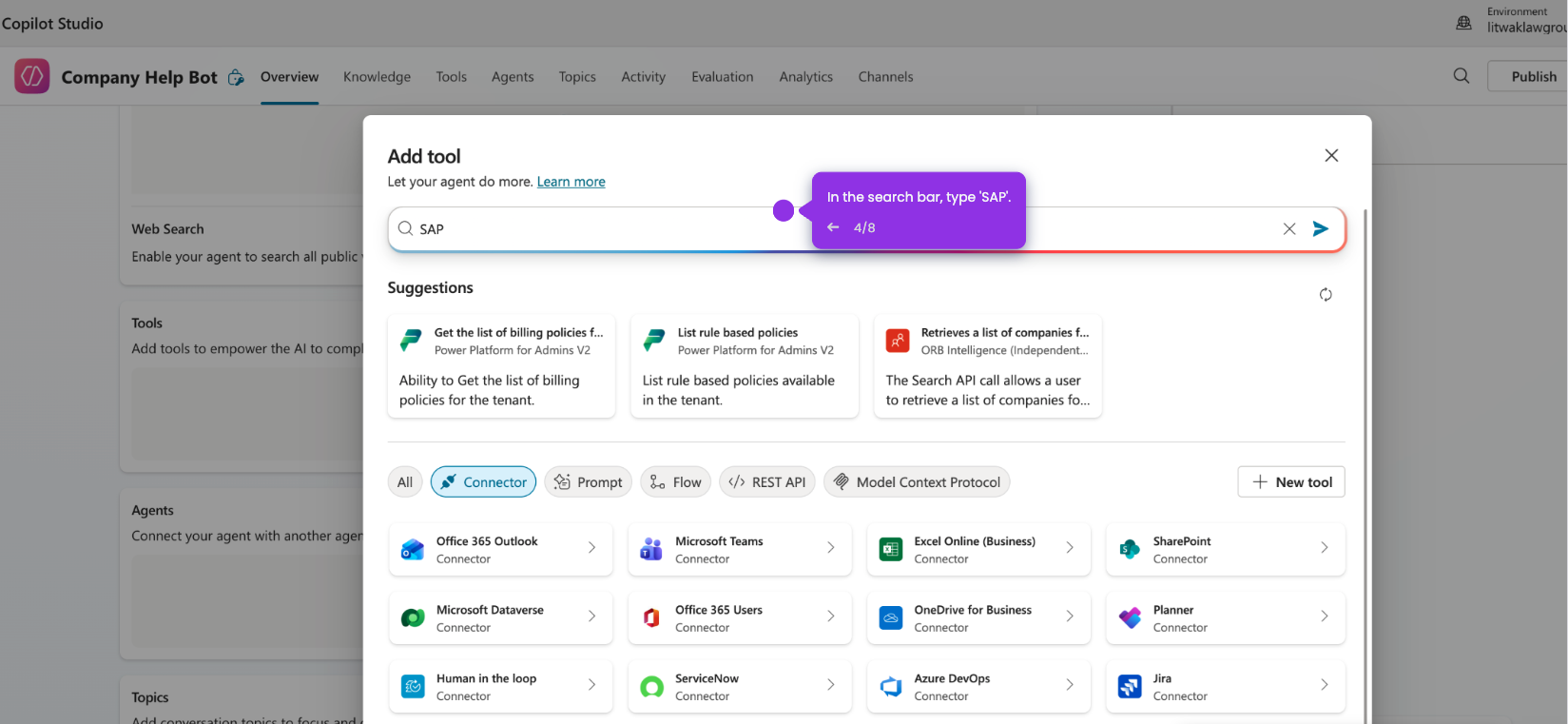
Task: Click the Human in the loop icon
Action: tap(413, 686)
